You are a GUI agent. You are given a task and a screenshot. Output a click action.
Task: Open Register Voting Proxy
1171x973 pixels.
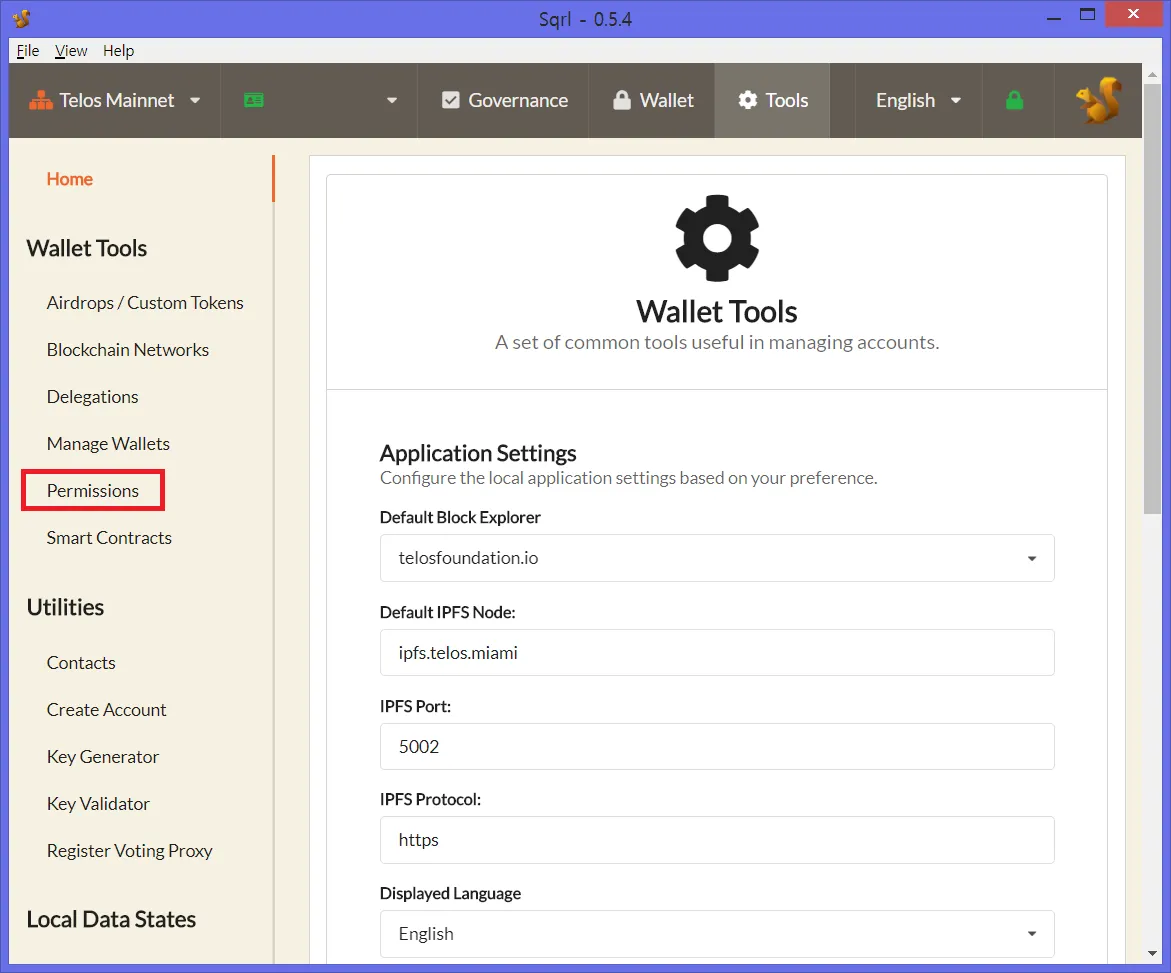point(129,851)
